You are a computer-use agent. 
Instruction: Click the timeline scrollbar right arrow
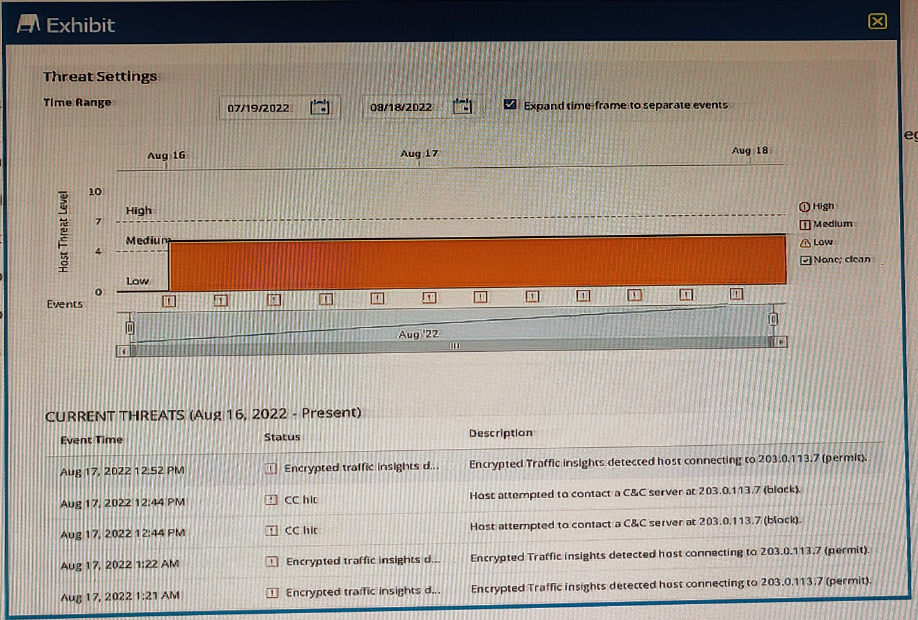[x=782, y=342]
